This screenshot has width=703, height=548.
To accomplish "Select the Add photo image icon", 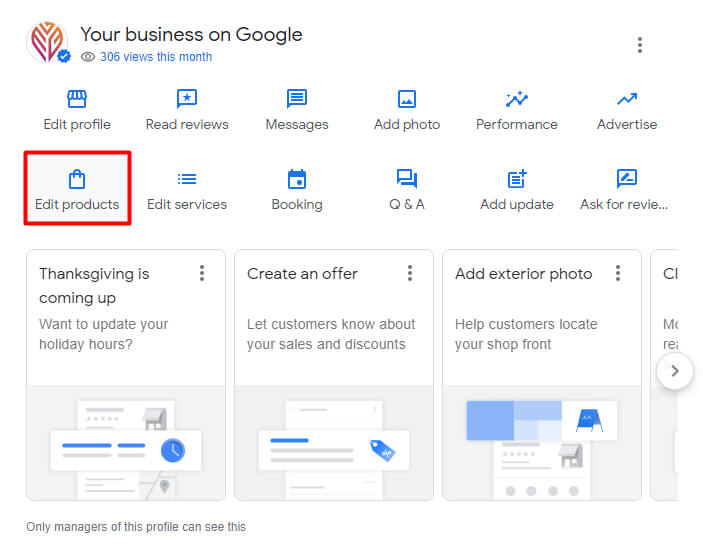I will point(407,99).
